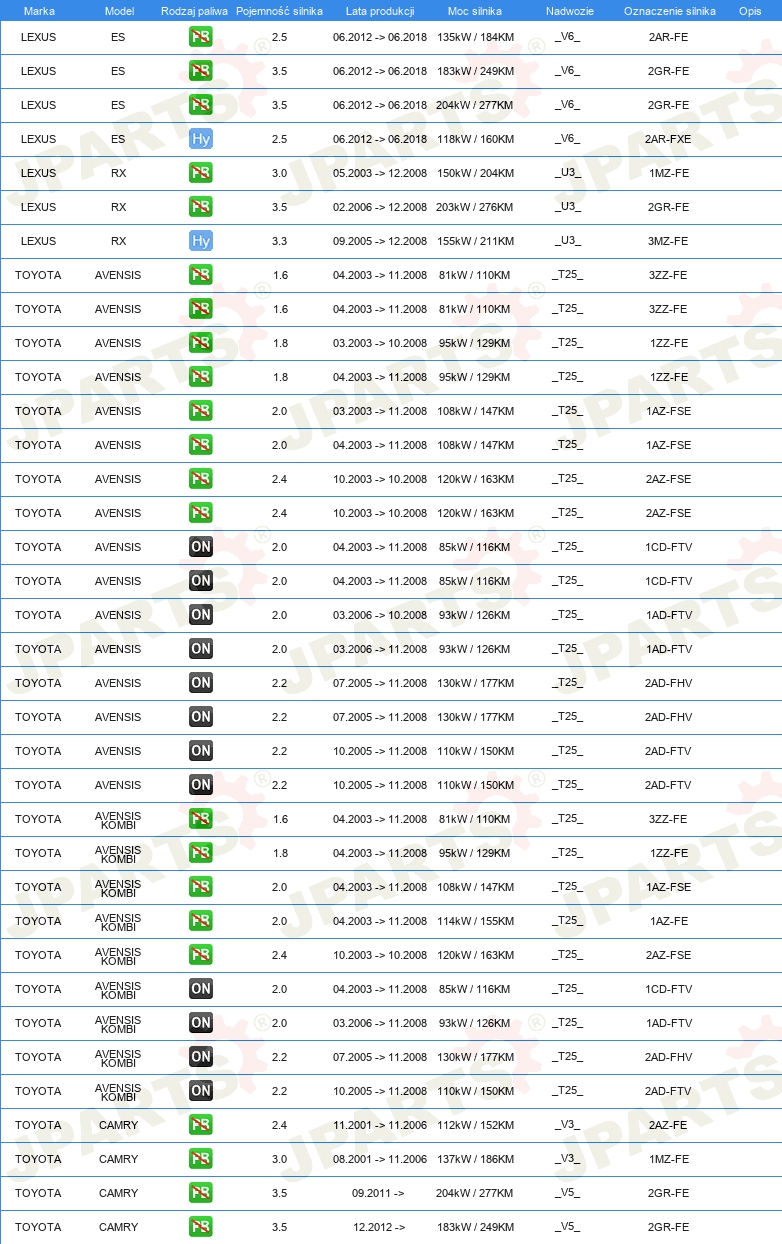Click petrol icon in Avensis Kombi 2AZ-FSE row
The height and width of the screenshot is (1244, 782).
(201, 955)
